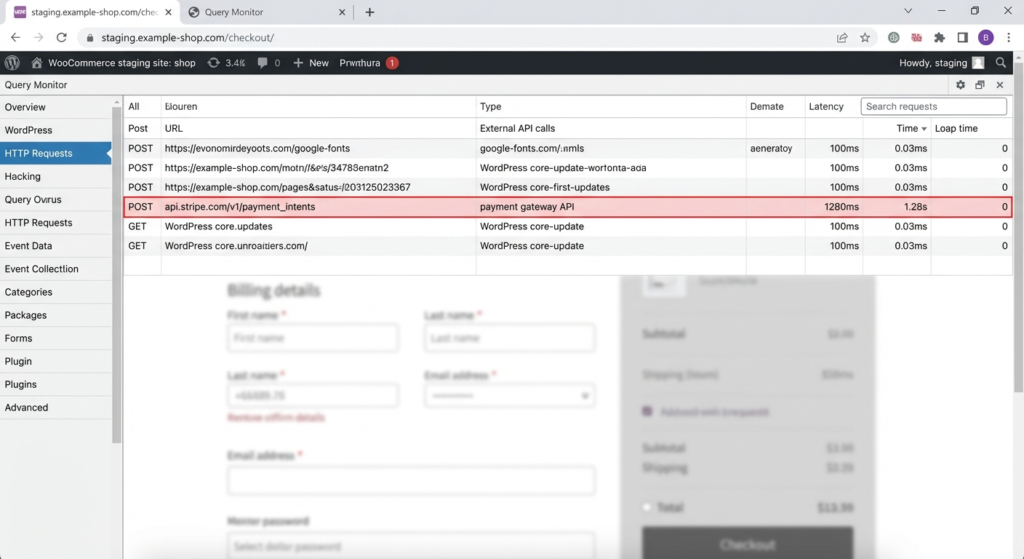The image size is (1024, 559).
Task: Close the Query Monitor panel
Action: [1000, 85]
